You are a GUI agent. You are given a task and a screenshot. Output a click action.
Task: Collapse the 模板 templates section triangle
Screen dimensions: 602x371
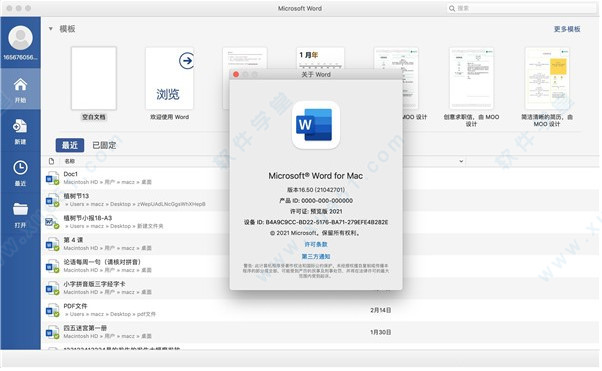[50, 29]
